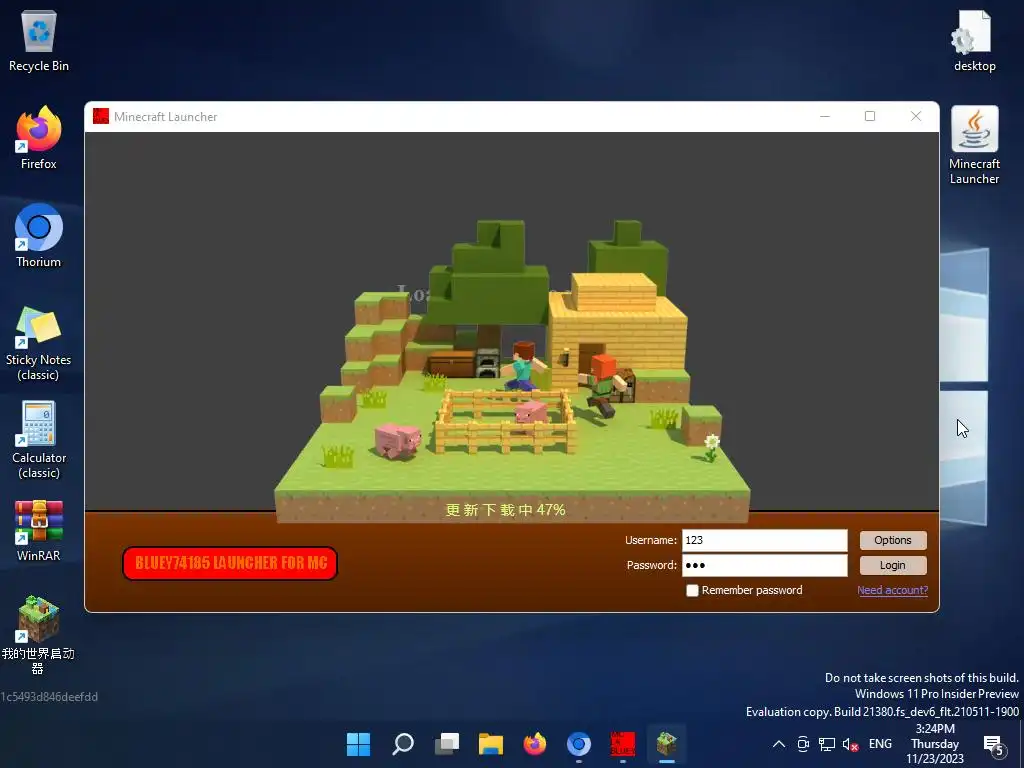1024x768 pixels.
Task: Click the Minecraft Launcher title bar icon
Action: point(101,116)
